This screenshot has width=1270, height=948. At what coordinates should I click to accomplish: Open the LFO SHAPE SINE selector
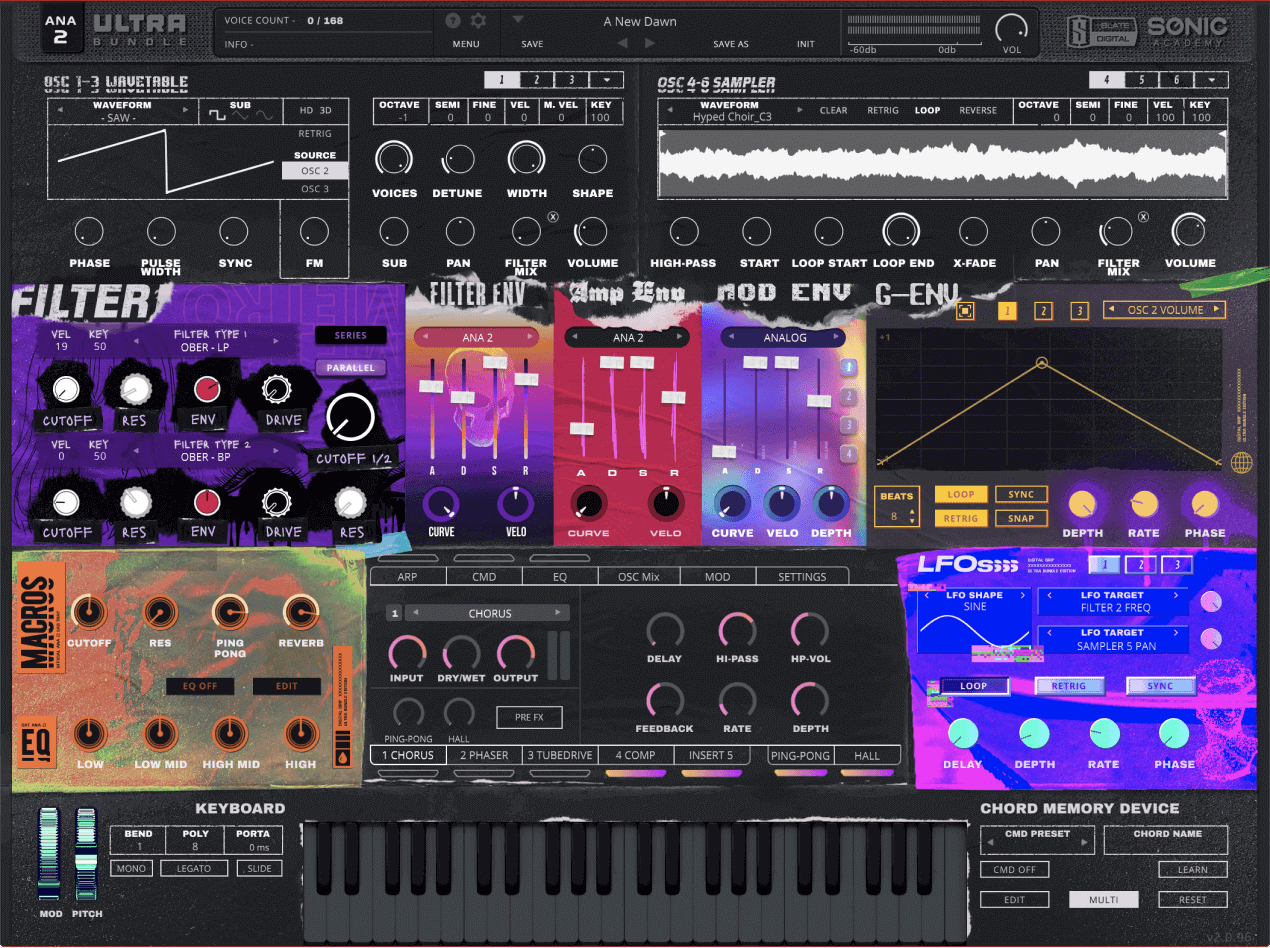(x=974, y=601)
